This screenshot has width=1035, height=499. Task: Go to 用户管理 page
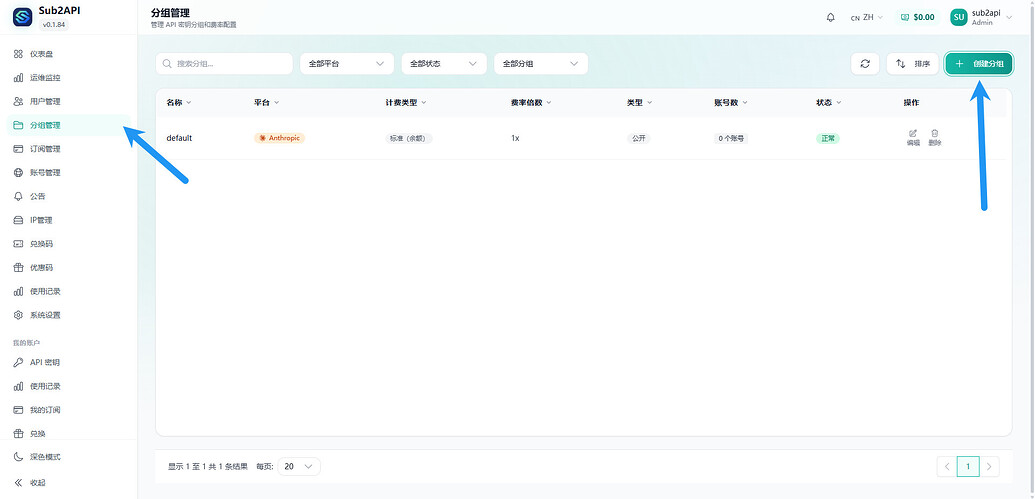(x=69, y=101)
